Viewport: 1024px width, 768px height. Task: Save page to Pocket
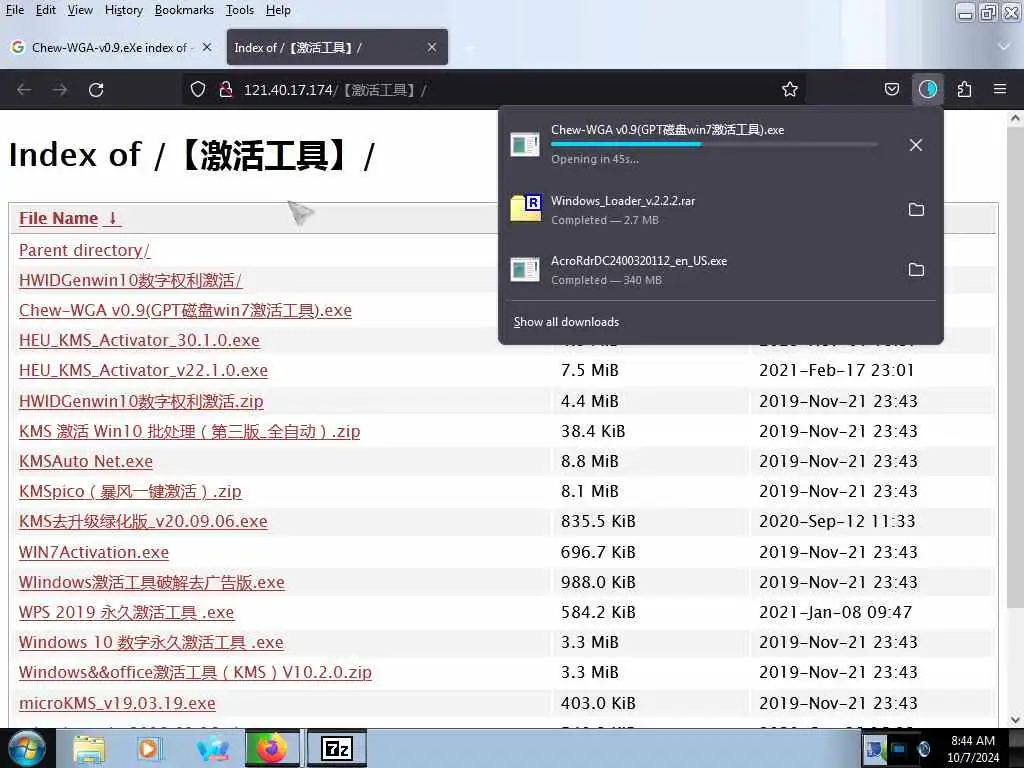(x=891, y=89)
